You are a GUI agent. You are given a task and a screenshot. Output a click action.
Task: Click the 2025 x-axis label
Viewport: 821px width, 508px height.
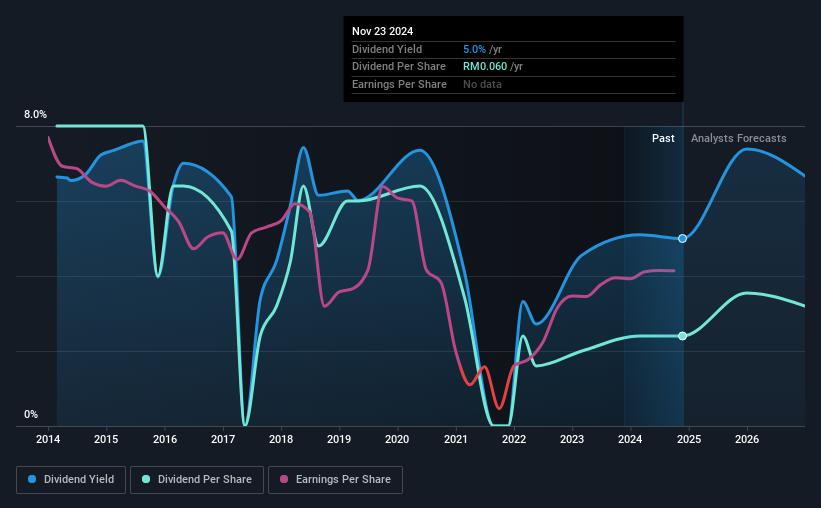pos(689,439)
